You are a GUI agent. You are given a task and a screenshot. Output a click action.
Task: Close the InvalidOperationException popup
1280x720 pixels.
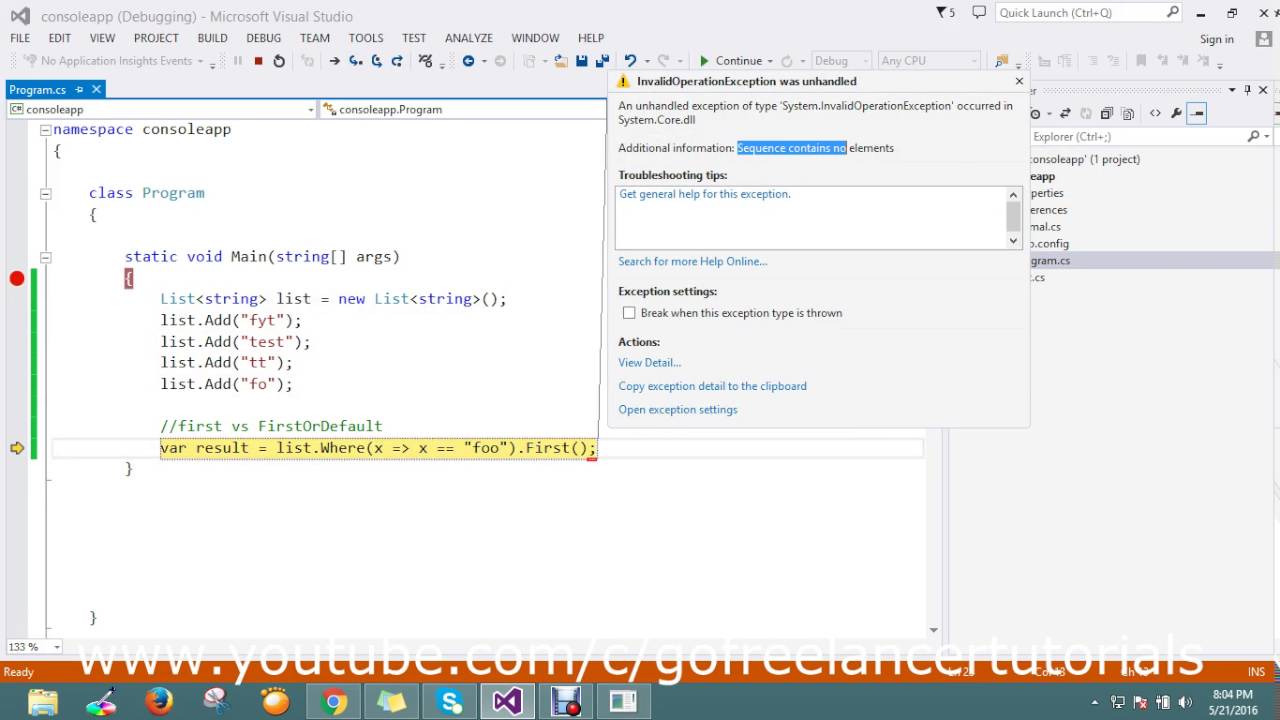[x=1019, y=81]
